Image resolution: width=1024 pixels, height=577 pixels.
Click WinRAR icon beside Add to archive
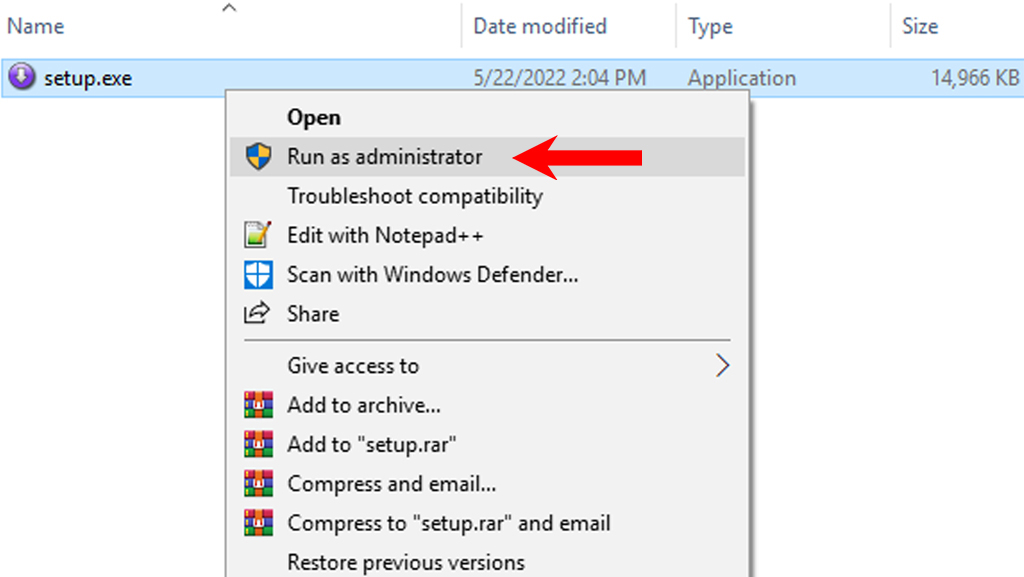pos(259,405)
